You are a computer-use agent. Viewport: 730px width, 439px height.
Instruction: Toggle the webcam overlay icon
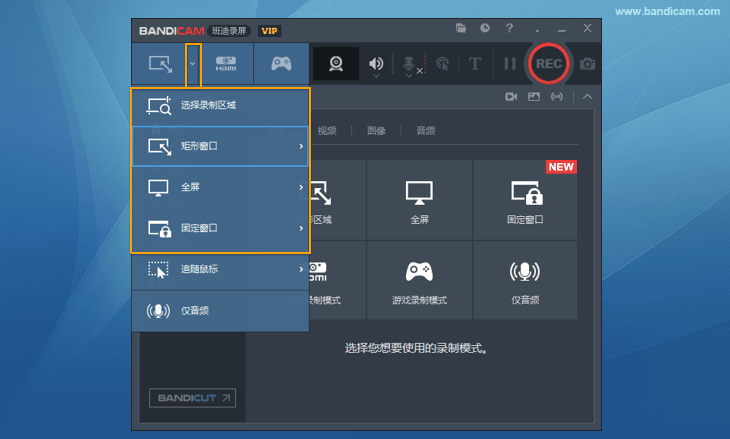click(x=338, y=64)
